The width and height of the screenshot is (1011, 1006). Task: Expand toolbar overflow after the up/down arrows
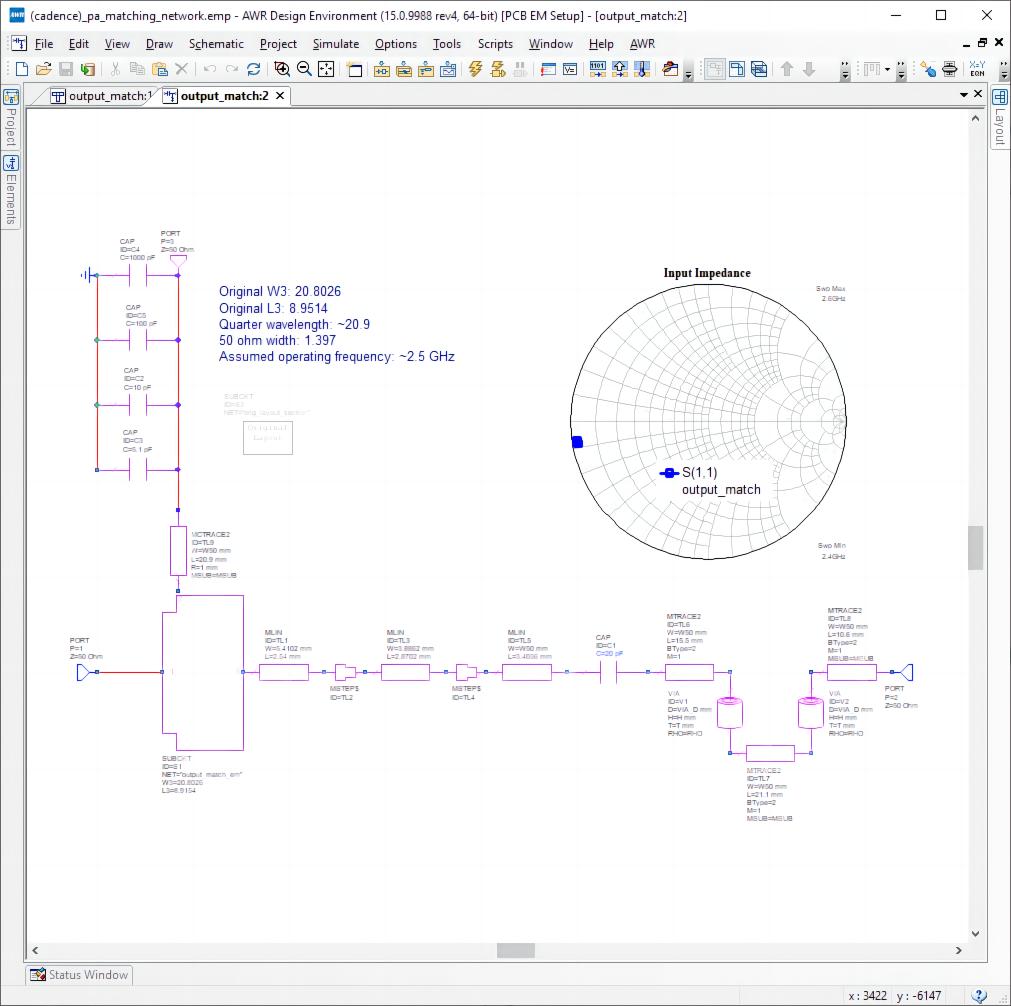point(845,71)
